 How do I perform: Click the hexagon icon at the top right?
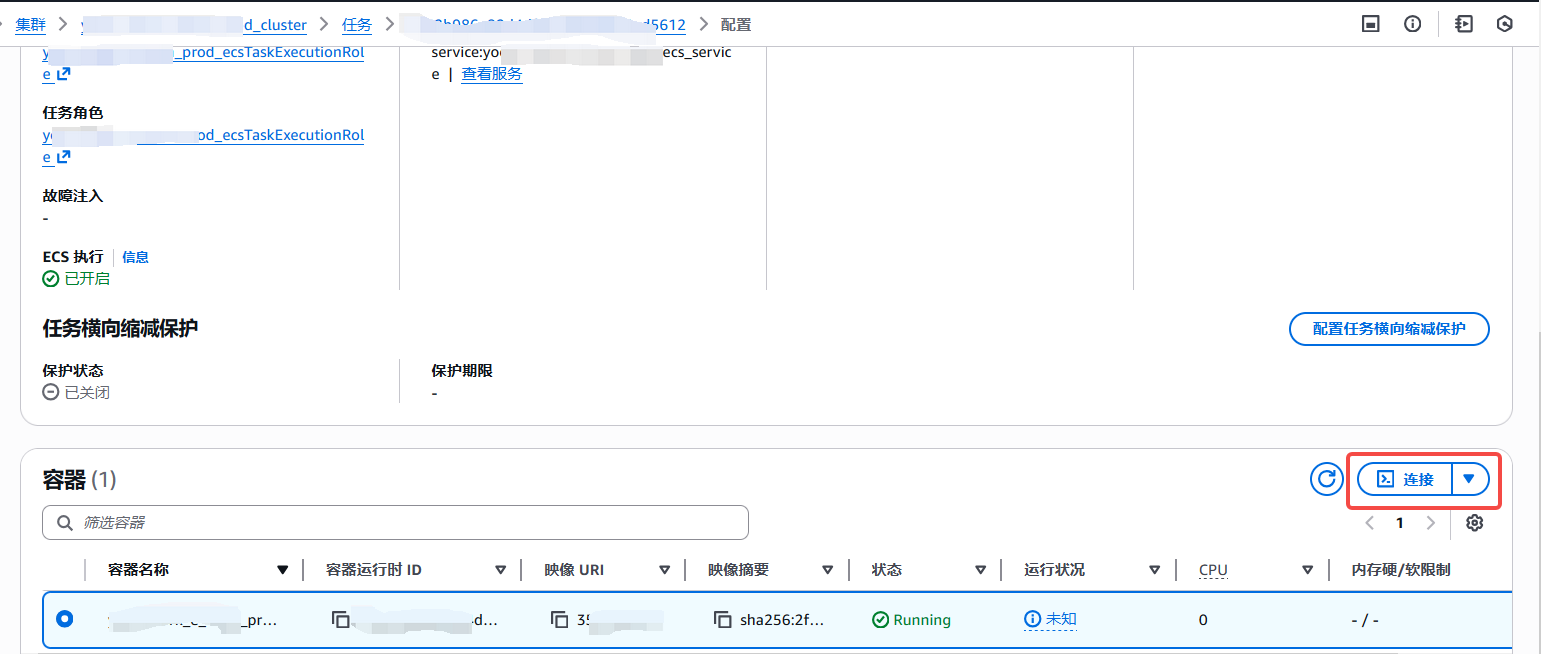(1504, 24)
